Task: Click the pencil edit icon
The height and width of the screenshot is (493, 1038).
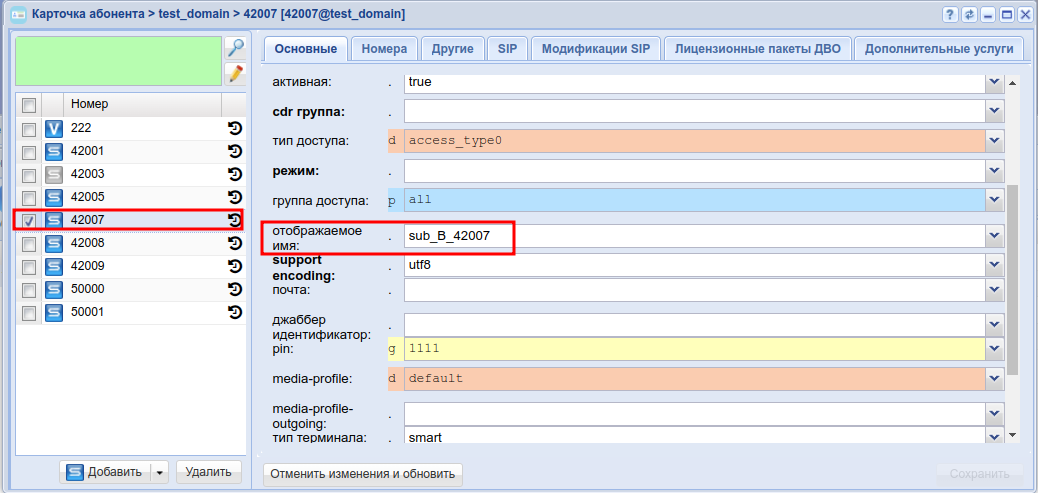Action: coord(235,73)
